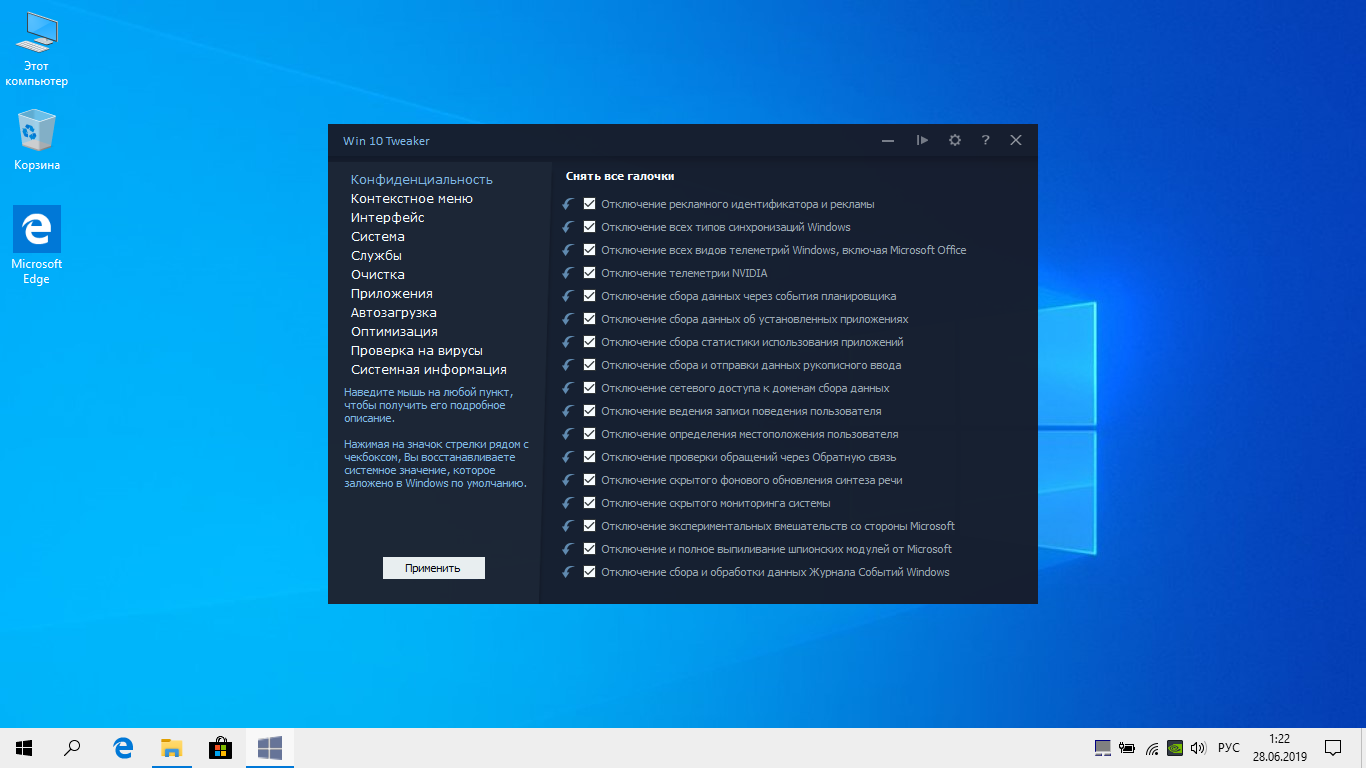Select Автозагрузка in the sidebar
Image resolution: width=1366 pixels, height=768 pixels.
pyautogui.click(x=393, y=313)
